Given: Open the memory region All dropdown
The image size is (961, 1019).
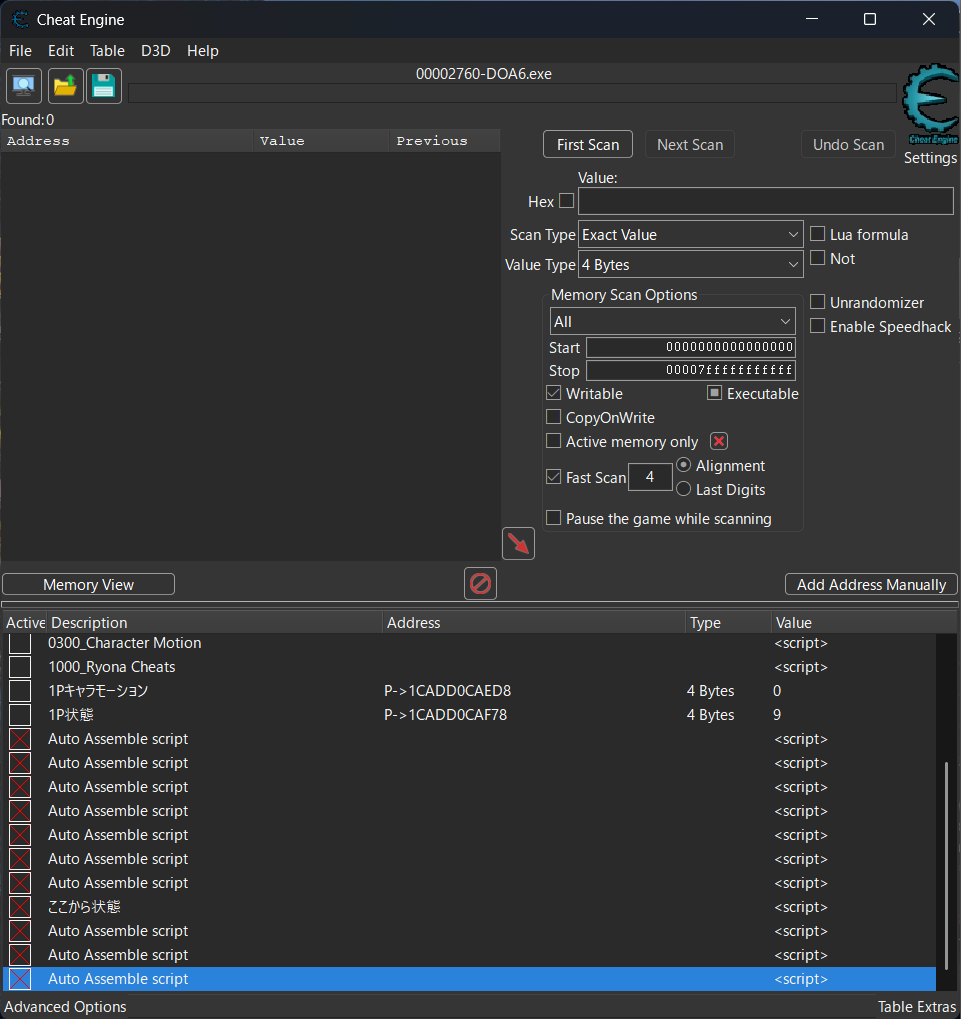Looking at the screenshot, I should [673, 322].
